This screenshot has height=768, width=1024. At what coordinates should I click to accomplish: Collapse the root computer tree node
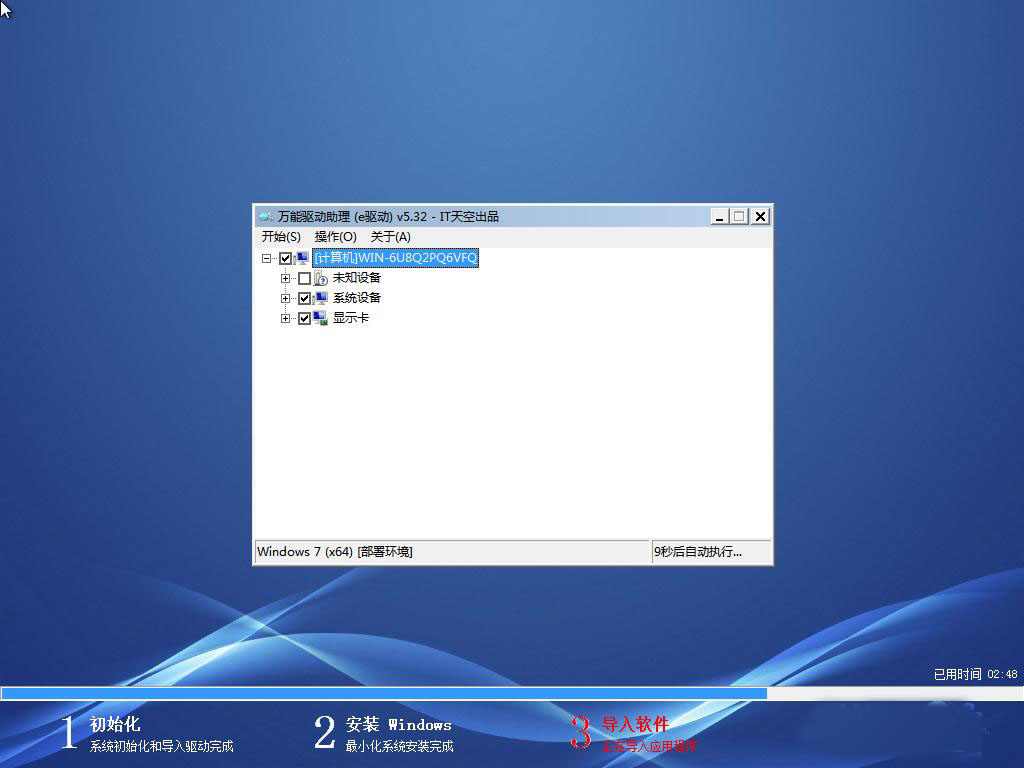click(x=267, y=258)
